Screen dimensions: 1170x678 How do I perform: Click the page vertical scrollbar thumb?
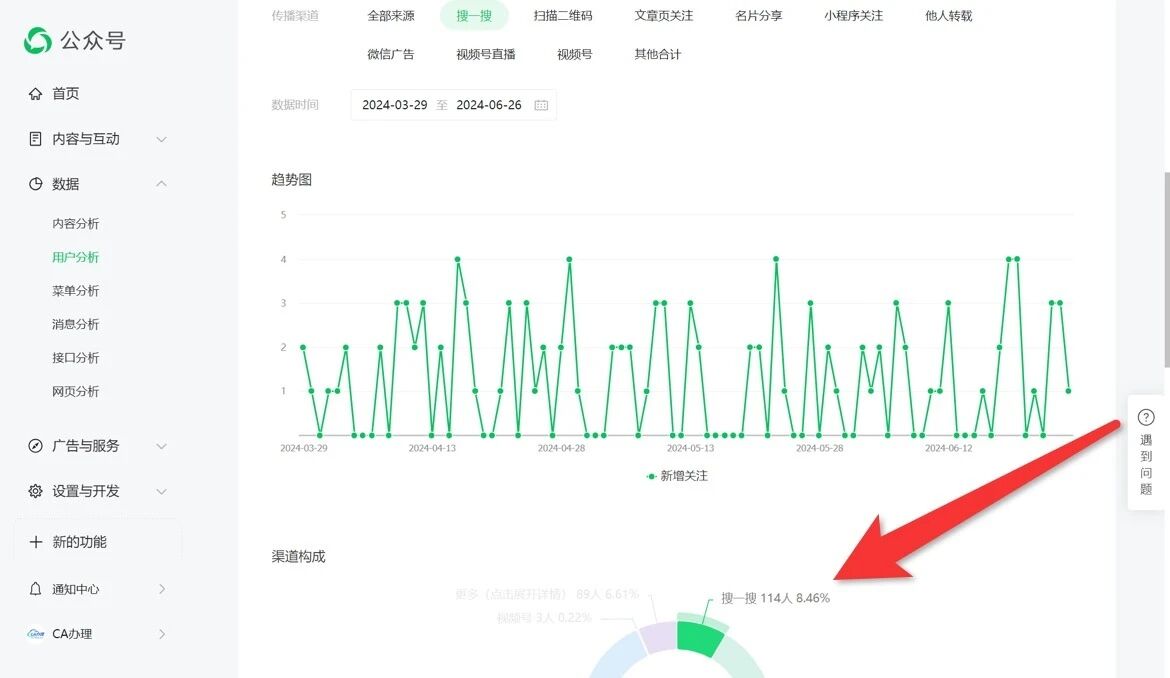click(x=1166, y=269)
